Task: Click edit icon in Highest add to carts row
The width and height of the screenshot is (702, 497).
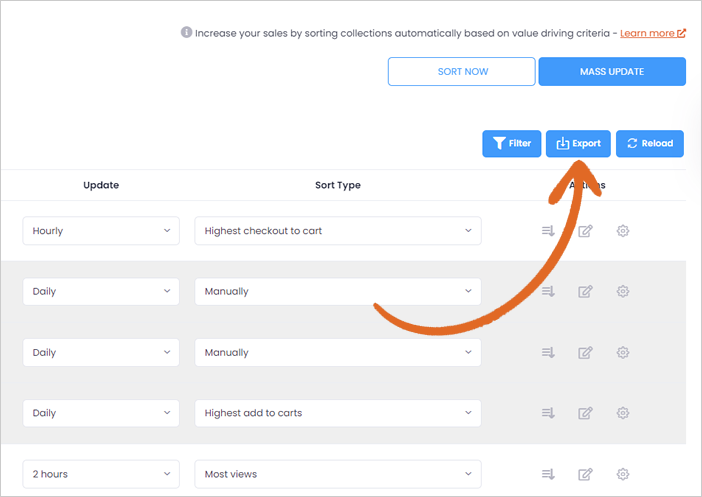Action: (x=585, y=413)
